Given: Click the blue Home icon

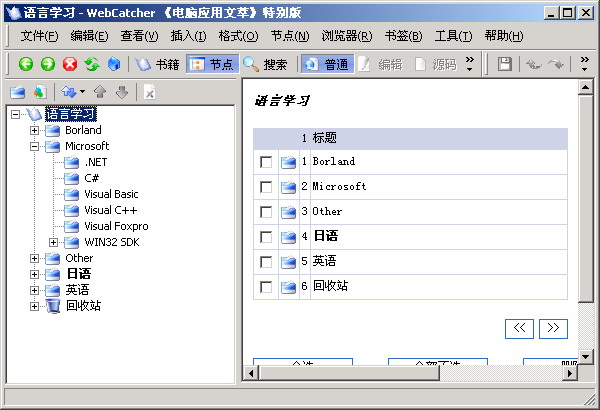Looking at the screenshot, I should [x=114, y=64].
